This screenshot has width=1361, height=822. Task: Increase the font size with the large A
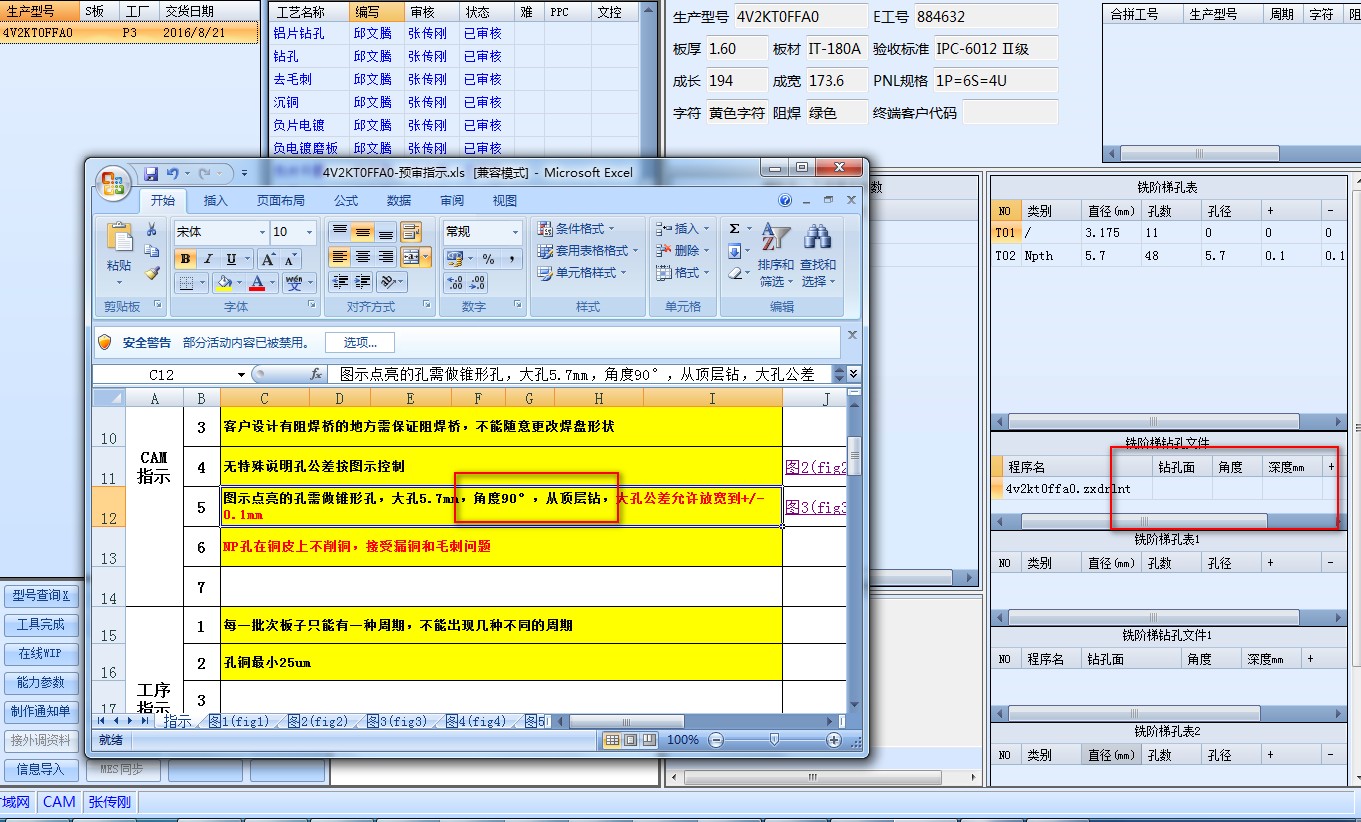267,259
